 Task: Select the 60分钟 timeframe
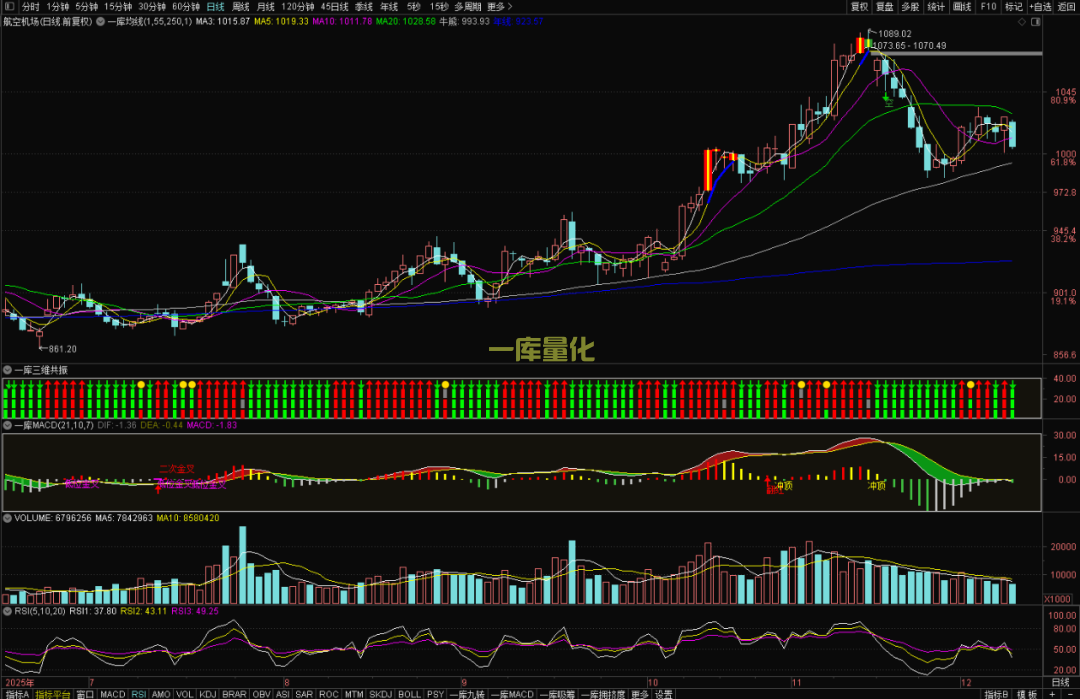186,7
